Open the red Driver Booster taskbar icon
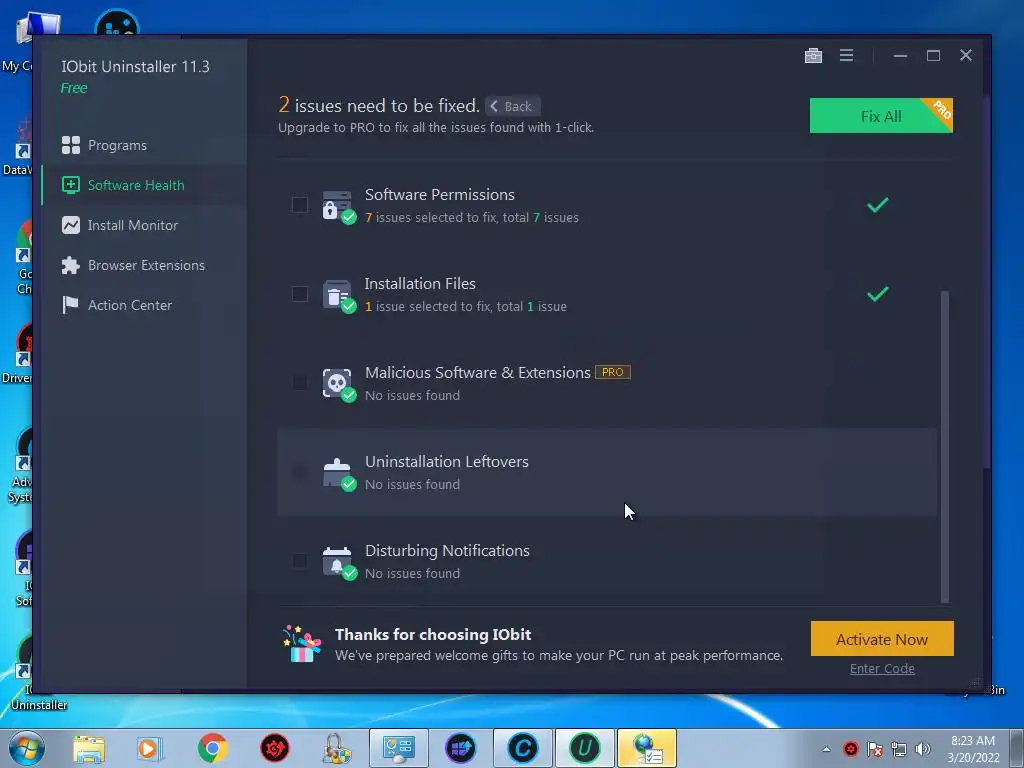 [x=274, y=748]
